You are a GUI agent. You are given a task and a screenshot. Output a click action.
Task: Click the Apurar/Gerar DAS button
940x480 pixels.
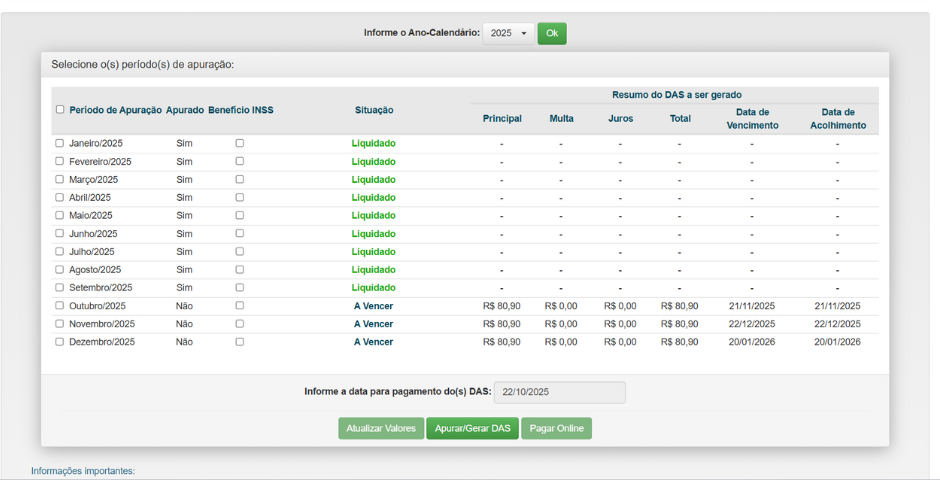pyautogui.click(x=472, y=428)
